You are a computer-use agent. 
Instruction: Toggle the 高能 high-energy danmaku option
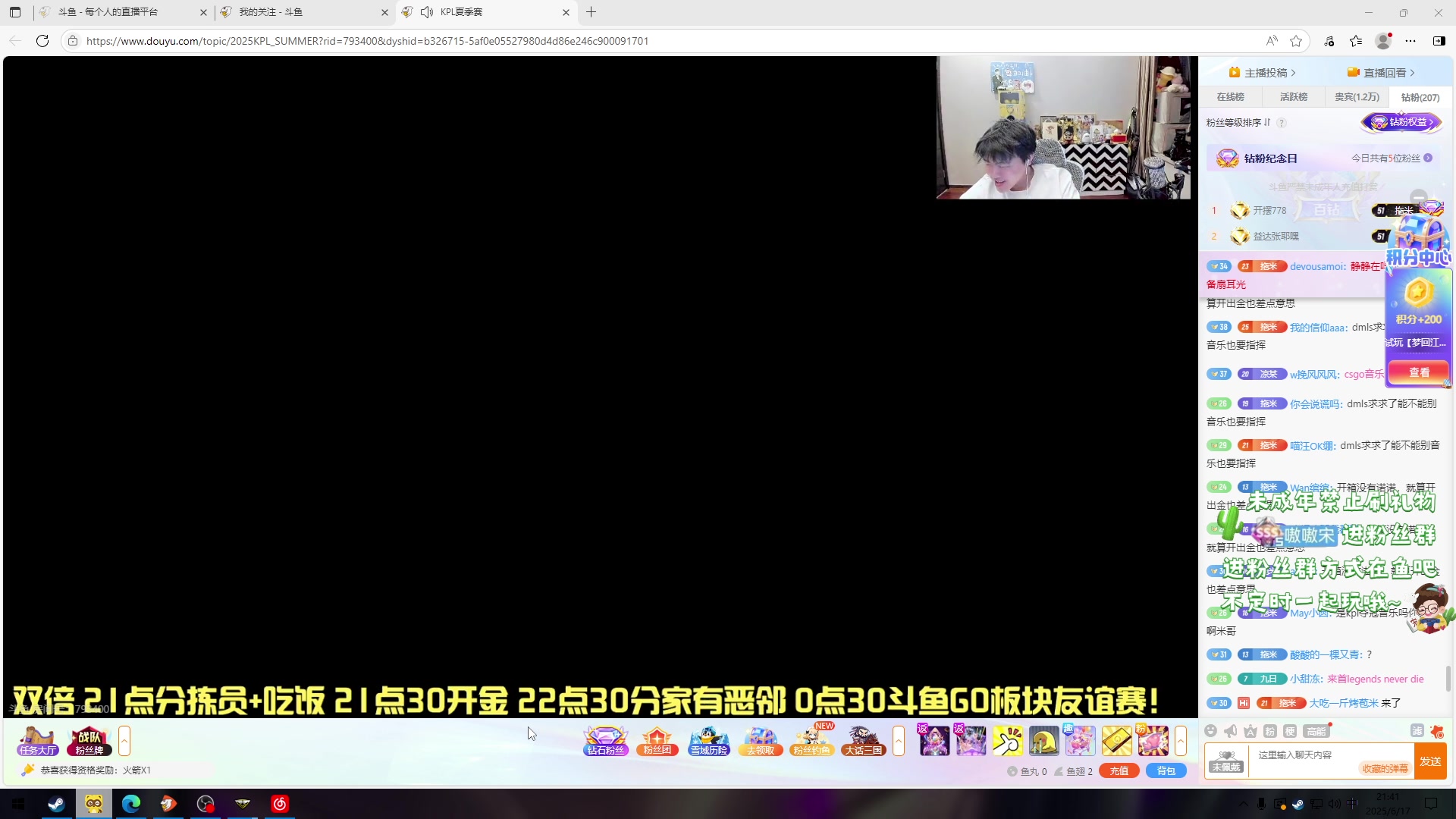(x=1316, y=731)
